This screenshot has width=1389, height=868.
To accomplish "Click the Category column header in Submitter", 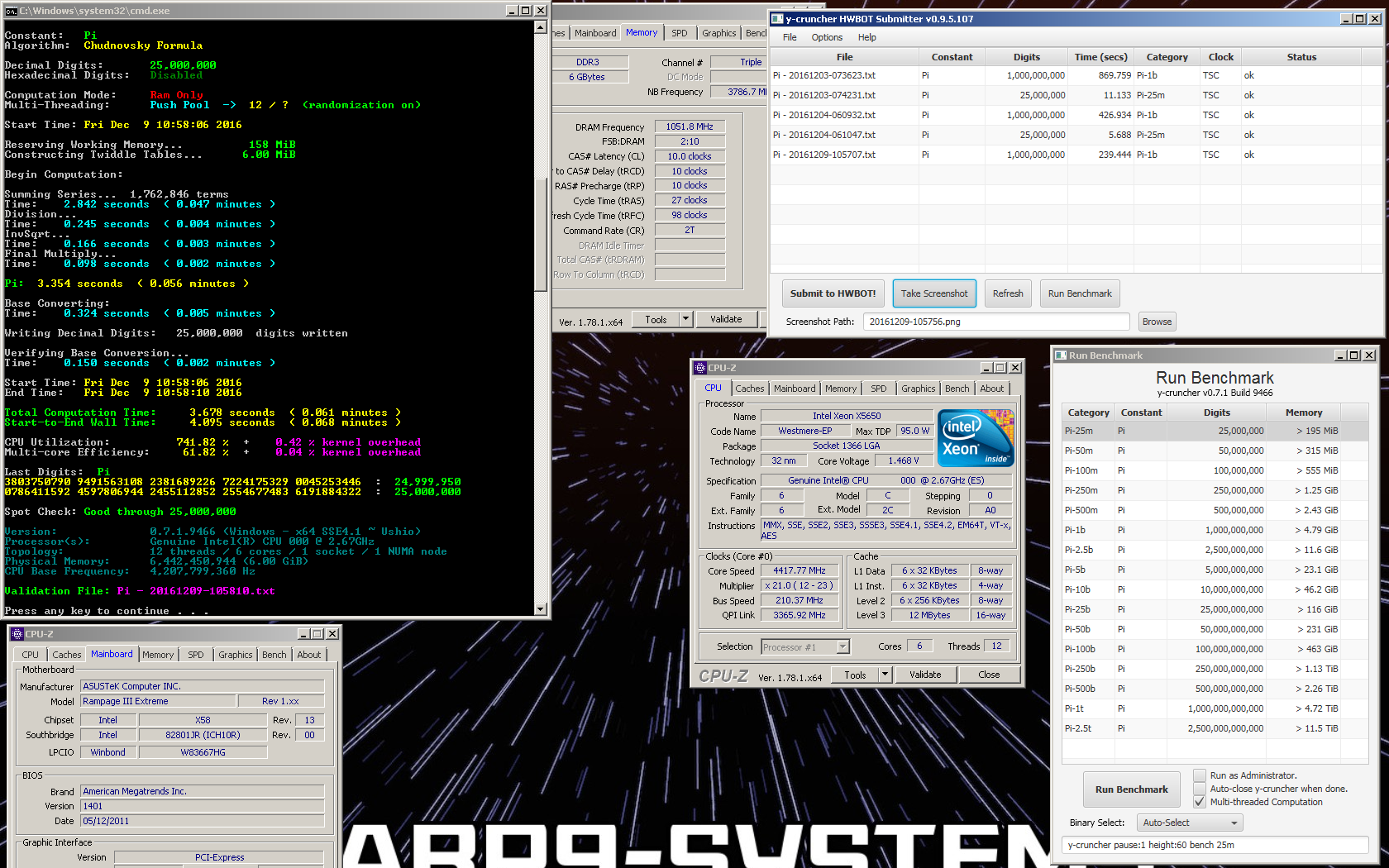I will click(1167, 57).
